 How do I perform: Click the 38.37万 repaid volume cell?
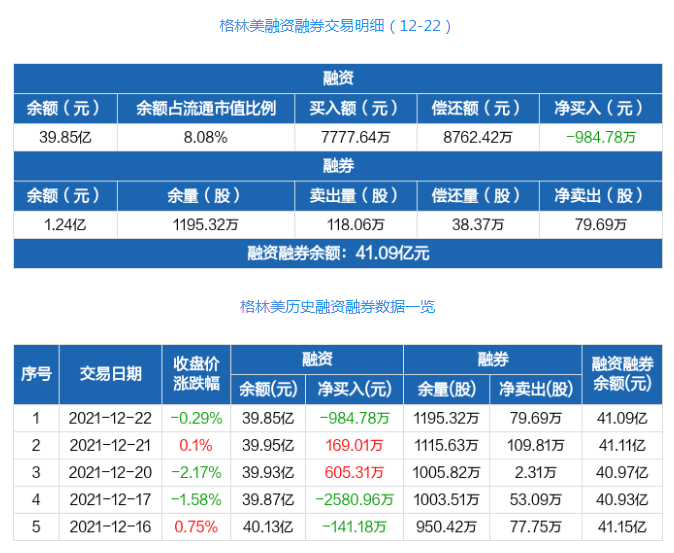[x=478, y=225]
